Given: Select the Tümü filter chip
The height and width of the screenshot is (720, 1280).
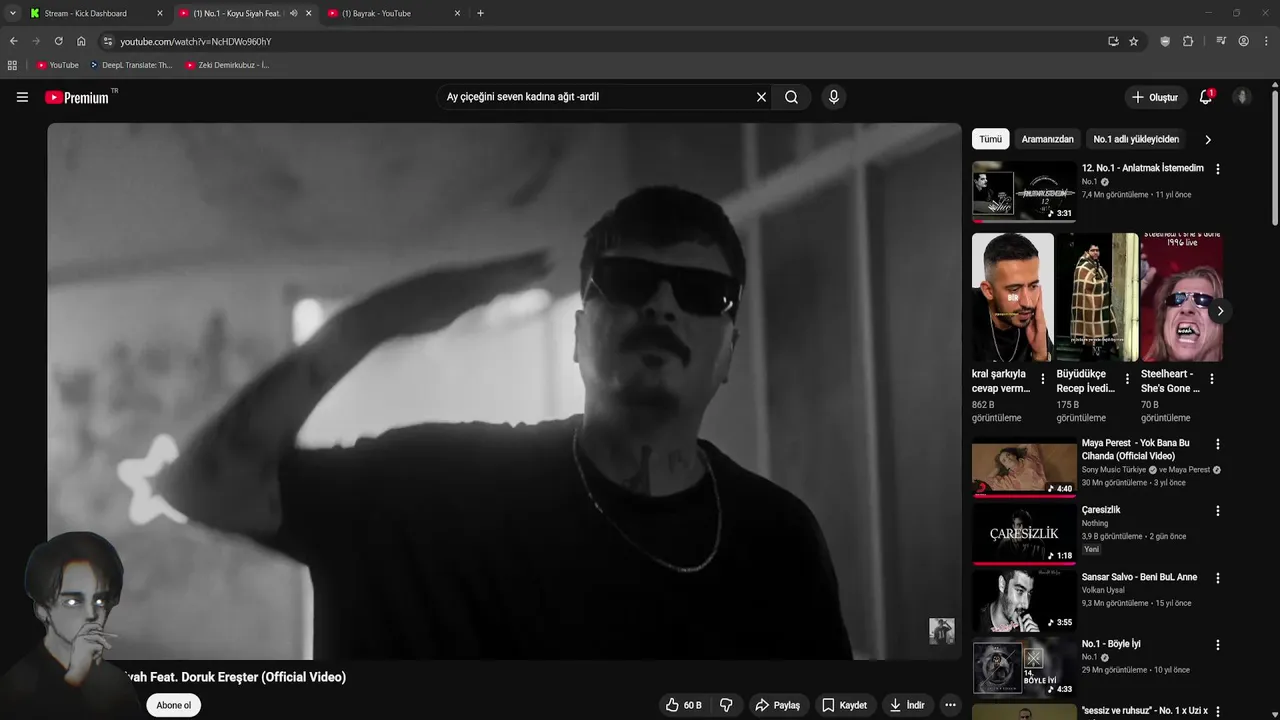Looking at the screenshot, I should (990, 139).
